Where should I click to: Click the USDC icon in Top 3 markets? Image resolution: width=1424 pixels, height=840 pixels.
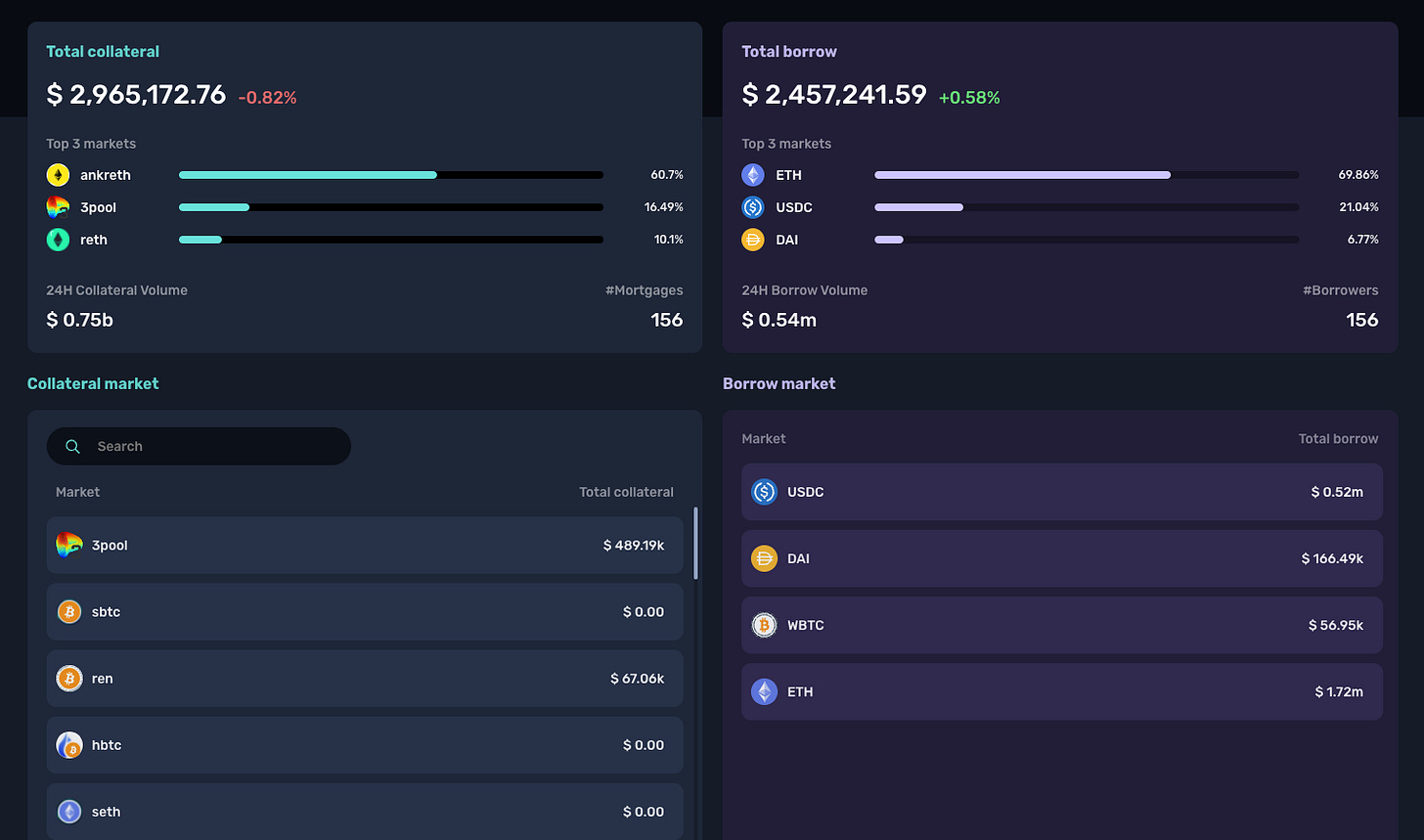(x=753, y=207)
